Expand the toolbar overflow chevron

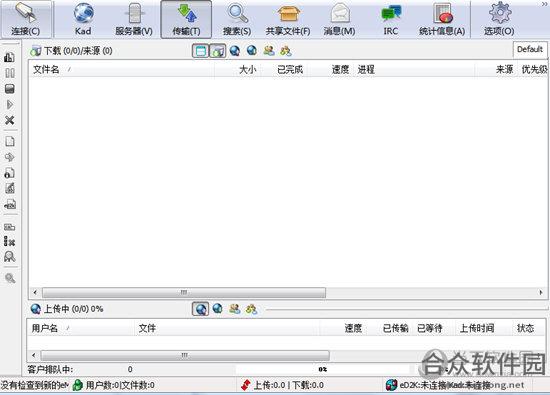(545, 4)
